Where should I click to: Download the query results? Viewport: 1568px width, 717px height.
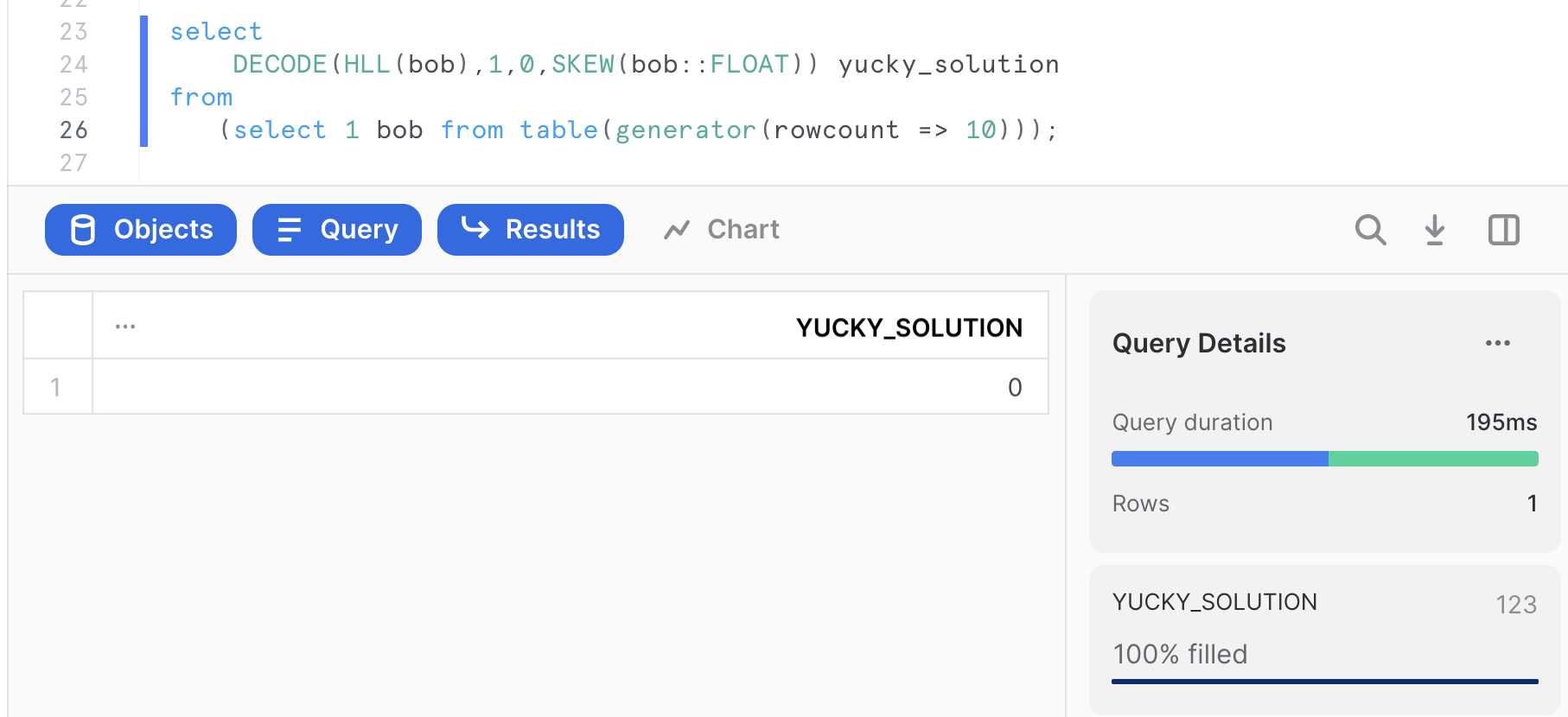click(1435, 230)
